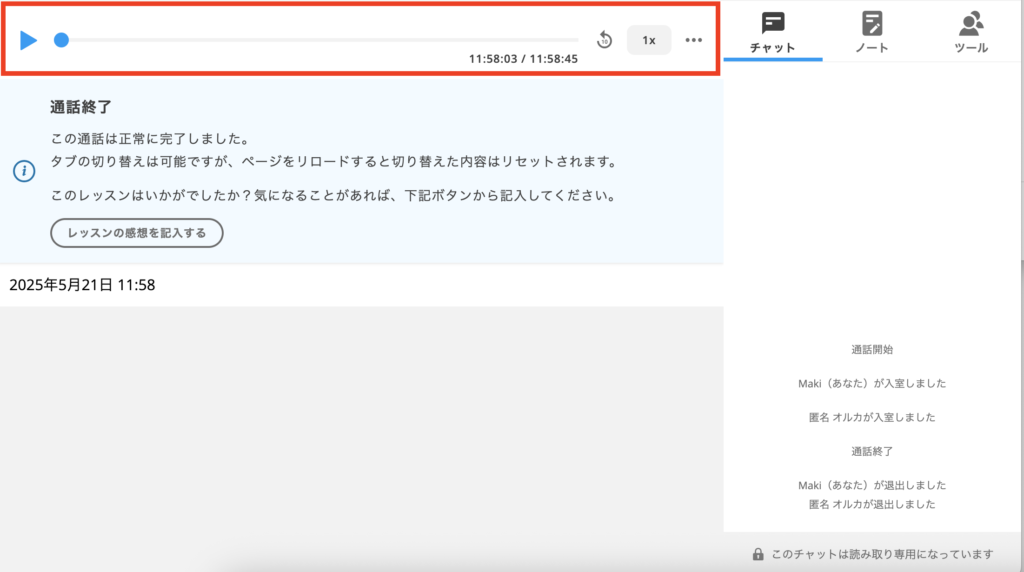Click the note pencil icon

872,23
